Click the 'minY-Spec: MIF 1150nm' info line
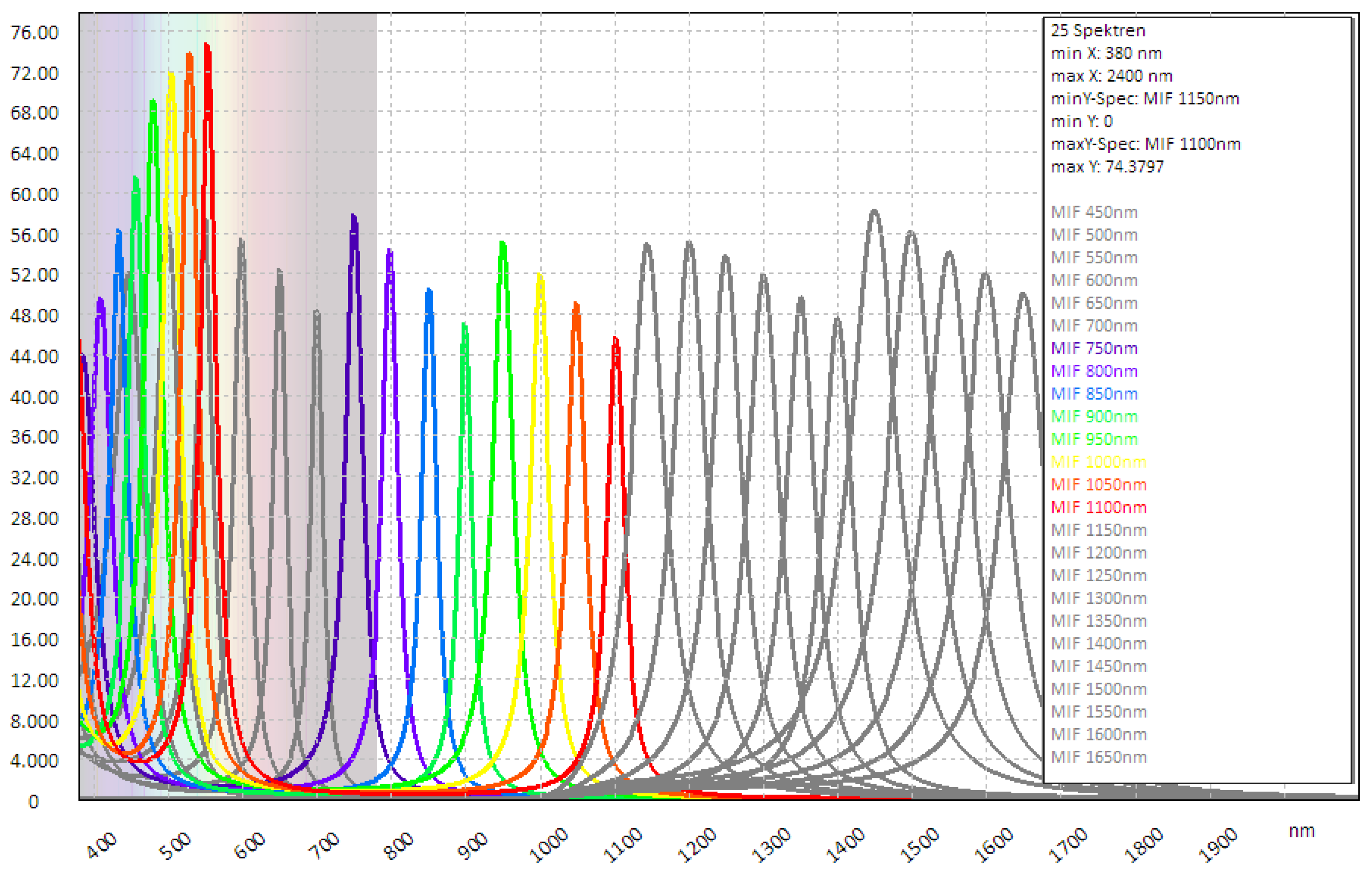The height and width of the screenshot is (873, 1372). coord(1145,99)
